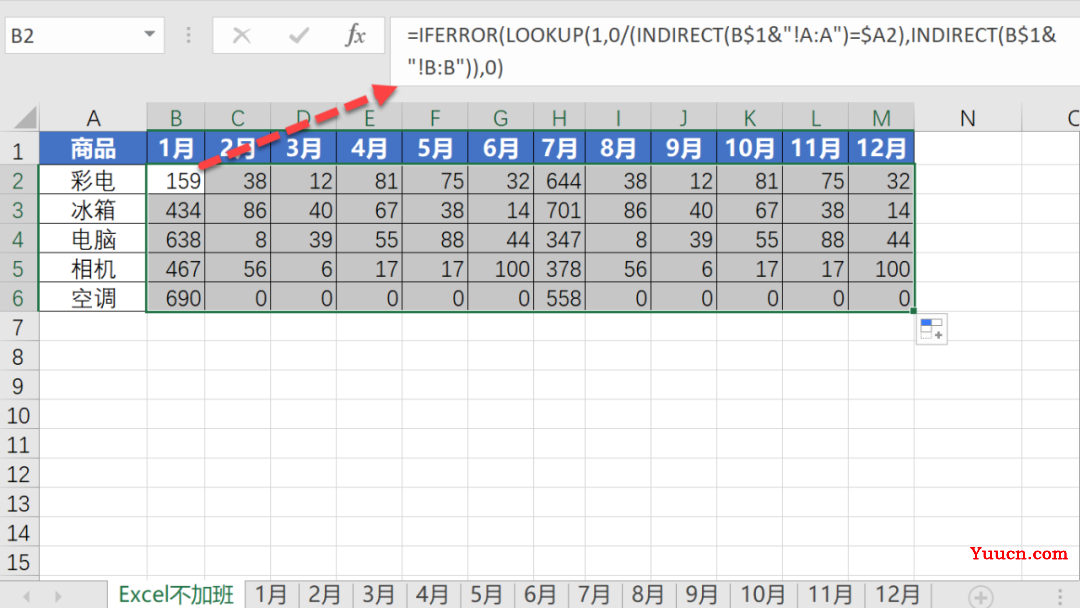This screenshot has width=1080, height=608.
Task: Open the 1月 sheet tab
Action: click(x=271, y=594)
